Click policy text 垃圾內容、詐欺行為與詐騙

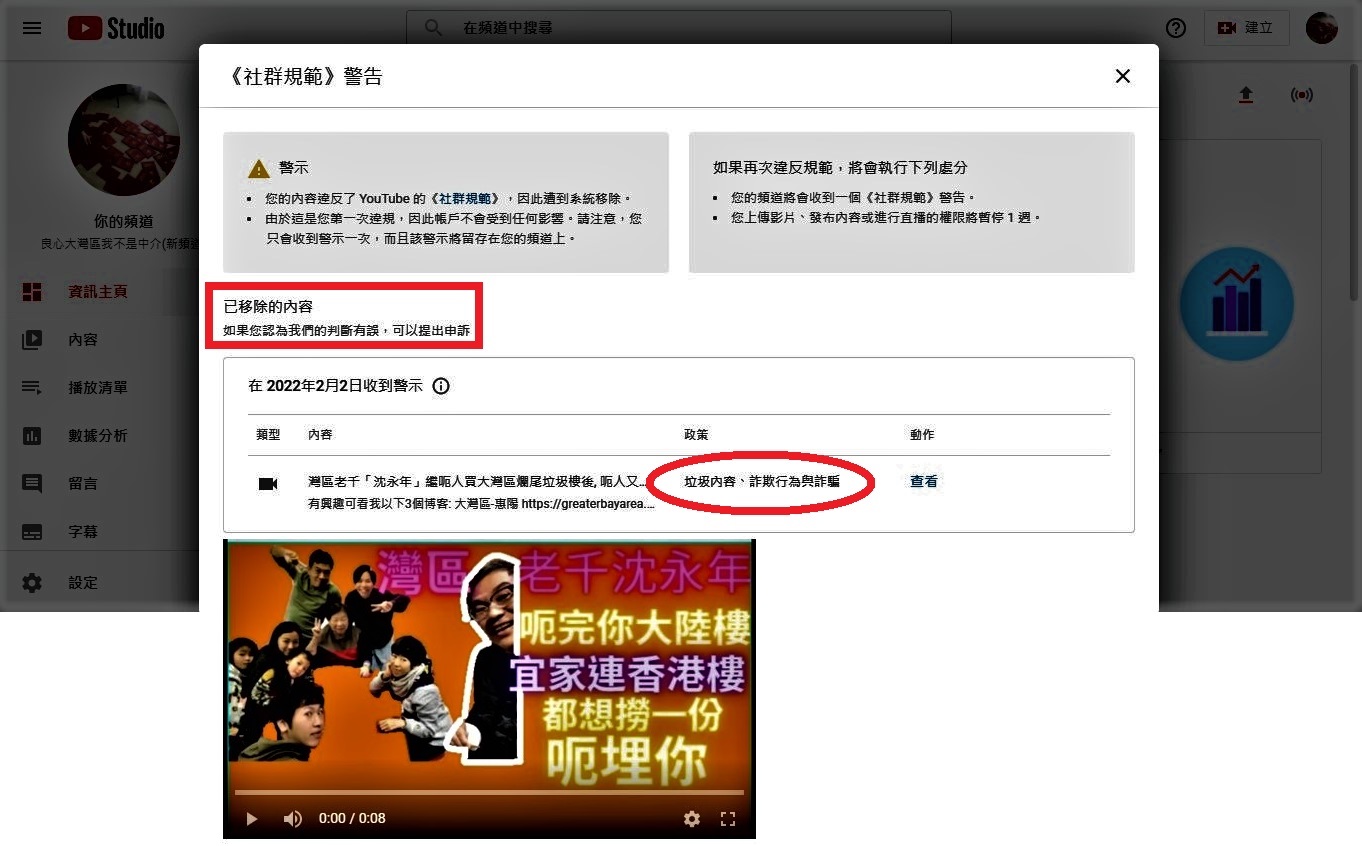click(x=762, y=482)
